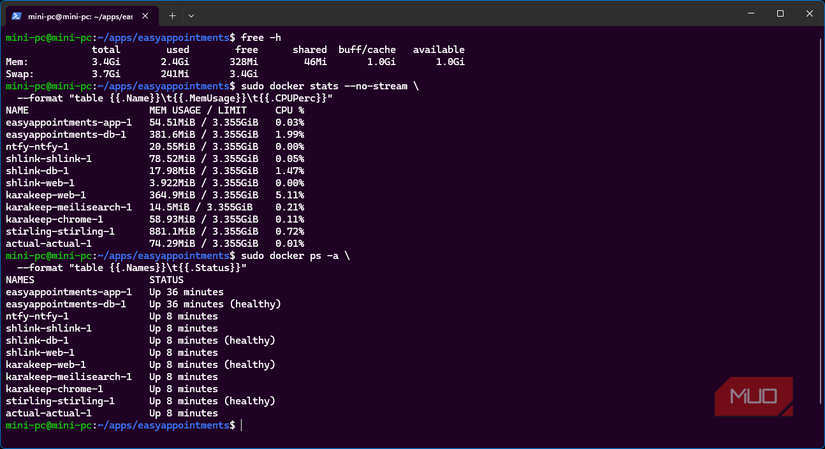The height and width of the screenshot is (449, 825).
Task: Click actual-actual-1 in the stats table
Action: click(49, 243)
